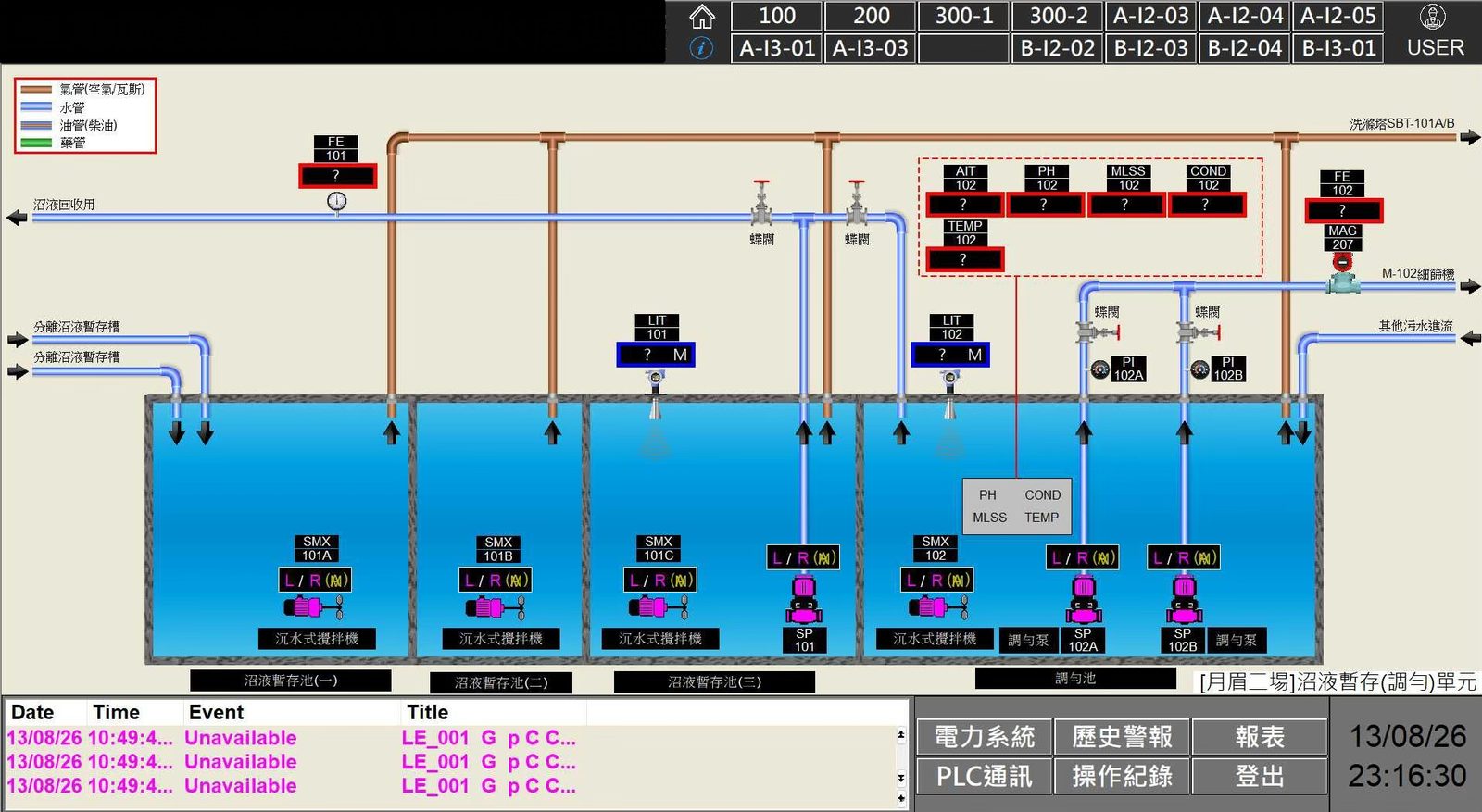Select the SP 101 pump icon
Viewport: 1482px width, 812px height.
[x=804, y=599]
